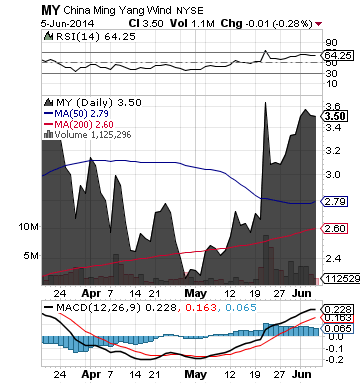Click the -0.1 tick on the MACD axis
Viewport: 360px width, 384px height.
[335, 349]
